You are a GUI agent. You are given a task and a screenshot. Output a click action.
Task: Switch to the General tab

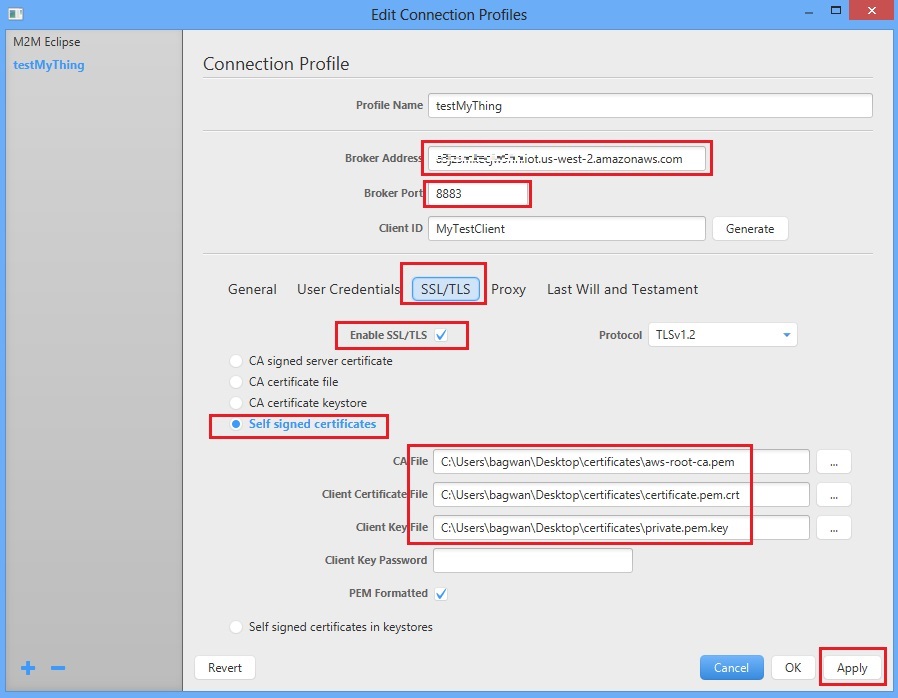[252, 289]
